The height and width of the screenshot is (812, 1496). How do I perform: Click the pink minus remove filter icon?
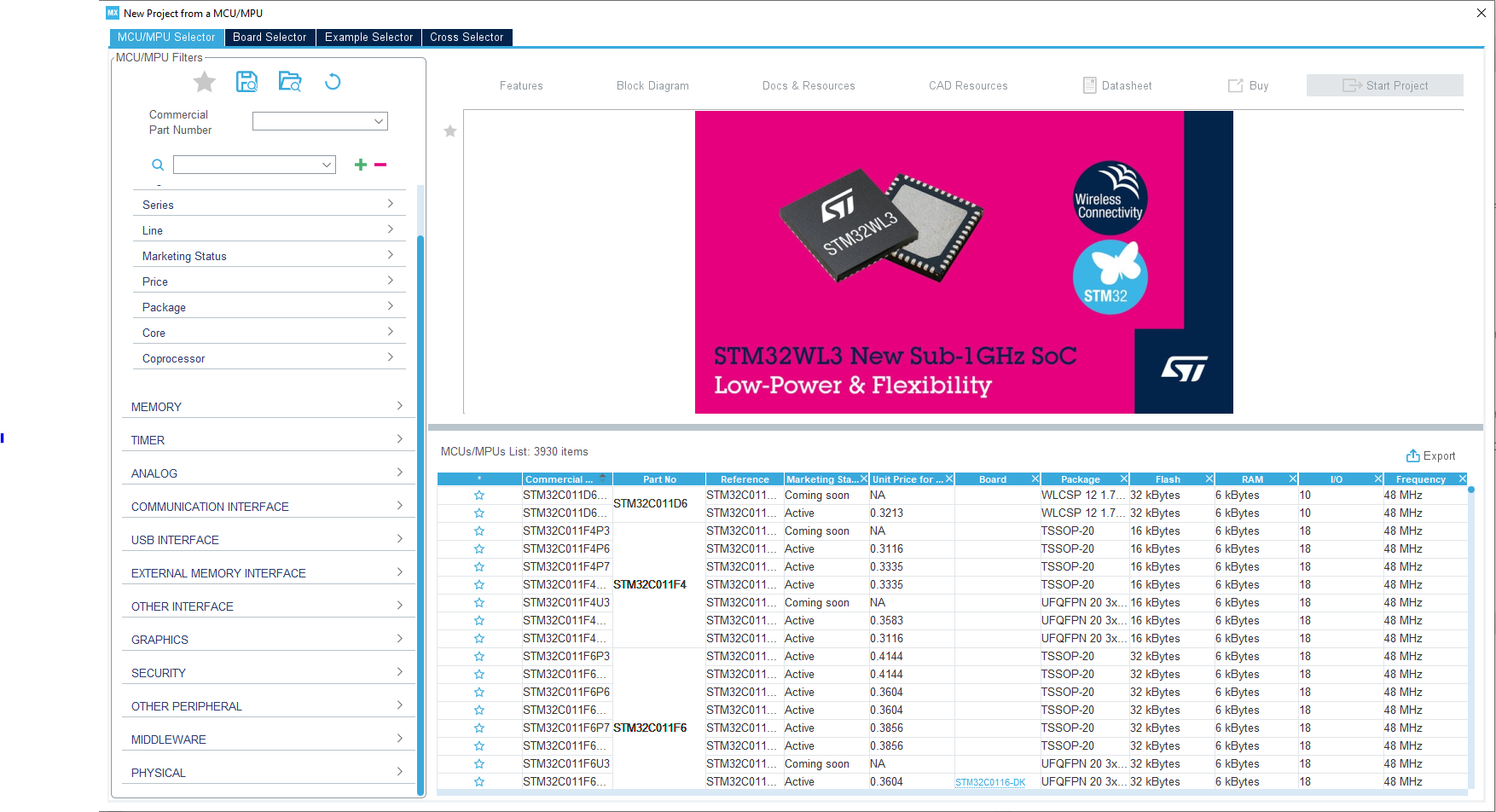[380, 165]
